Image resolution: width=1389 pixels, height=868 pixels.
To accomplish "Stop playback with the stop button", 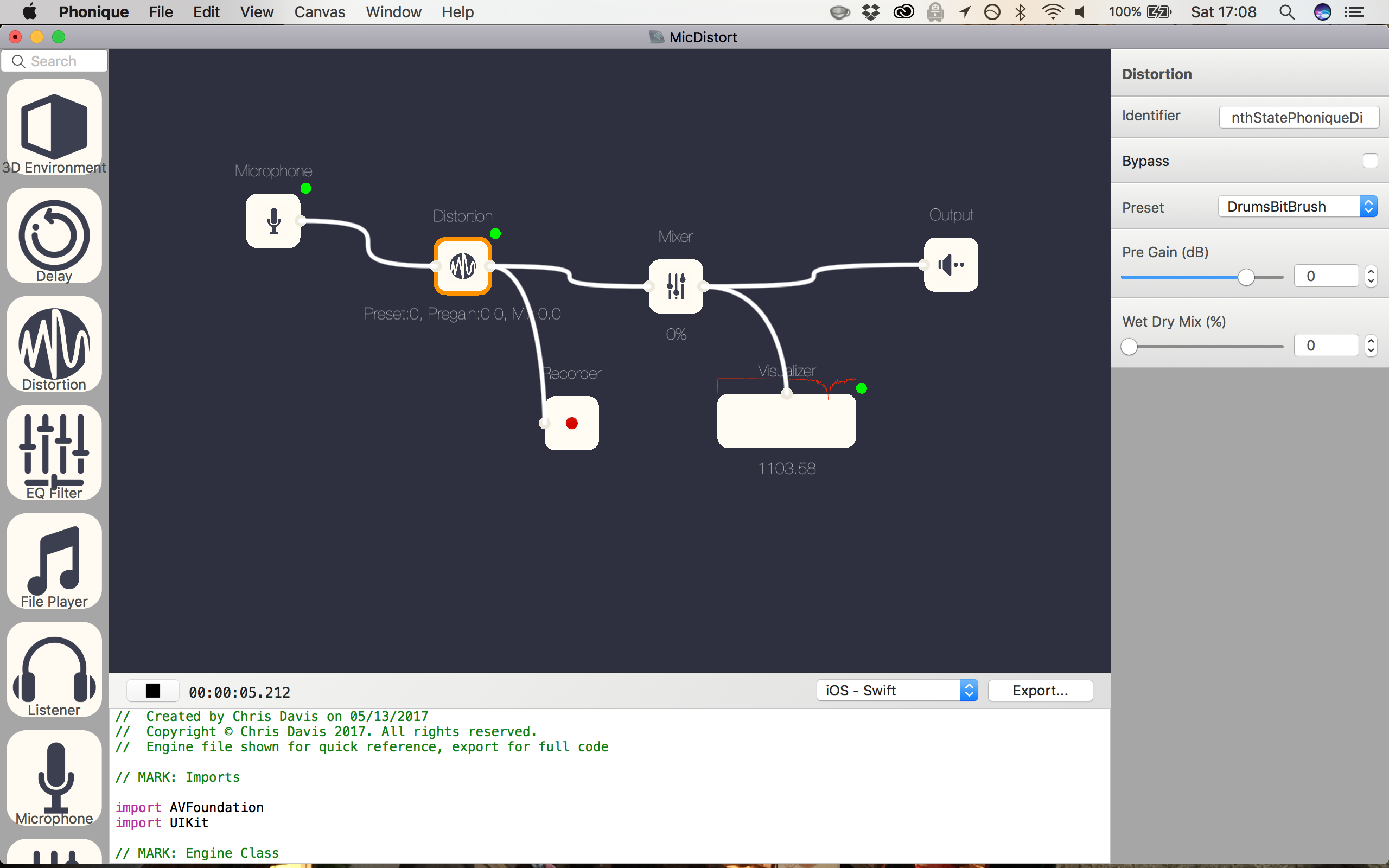I will [x=152, y=691].
